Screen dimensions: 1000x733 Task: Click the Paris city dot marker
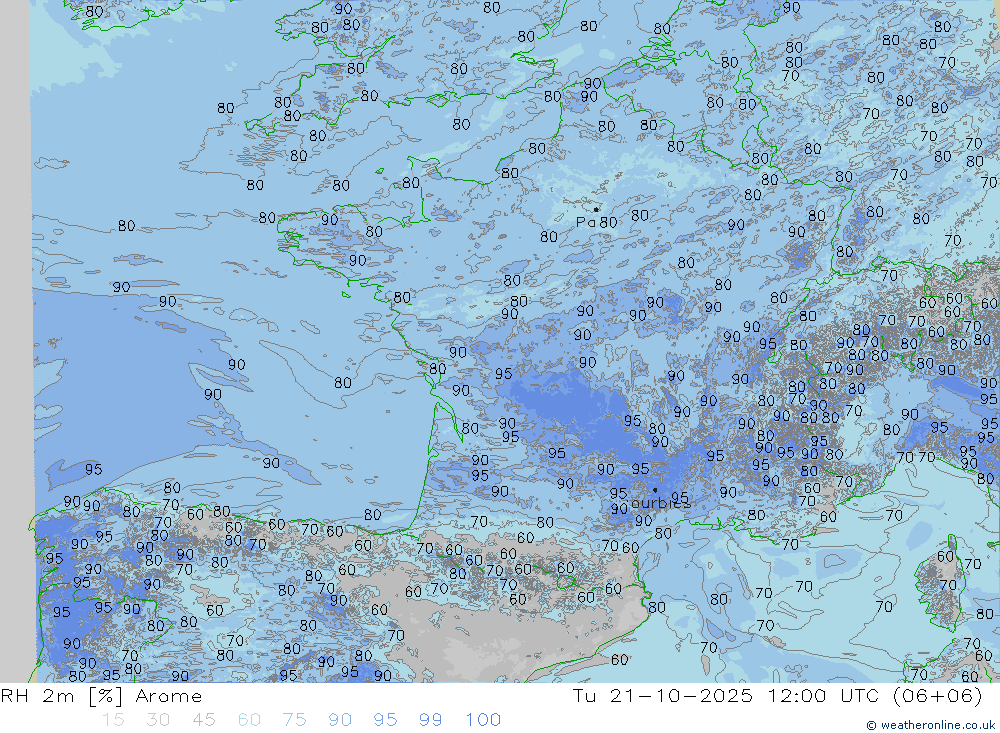coord(596,209)
